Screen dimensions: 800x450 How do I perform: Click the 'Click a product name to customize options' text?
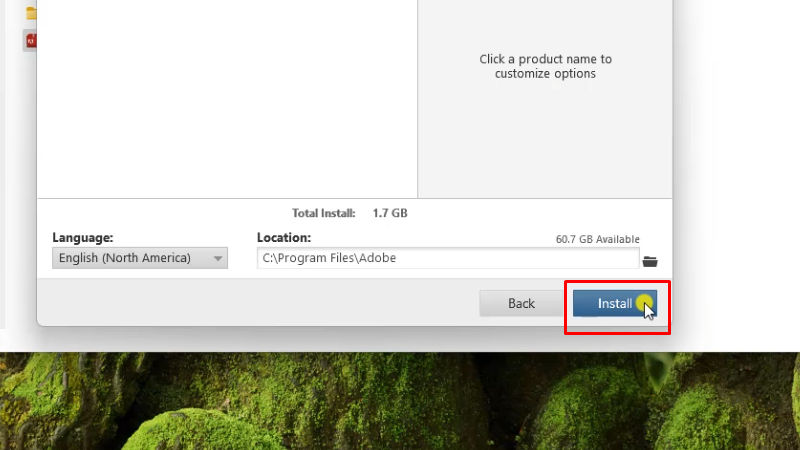click(545, 66)
